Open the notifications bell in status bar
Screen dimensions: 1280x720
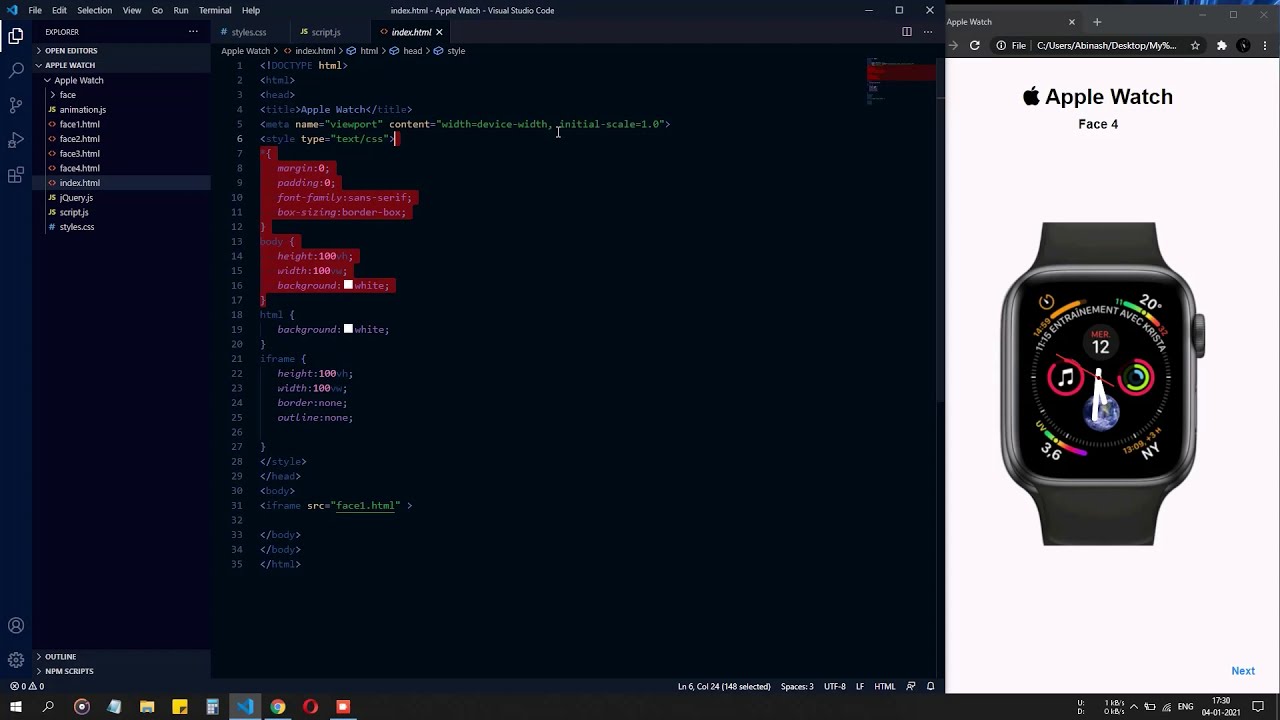tap(930, 686)
